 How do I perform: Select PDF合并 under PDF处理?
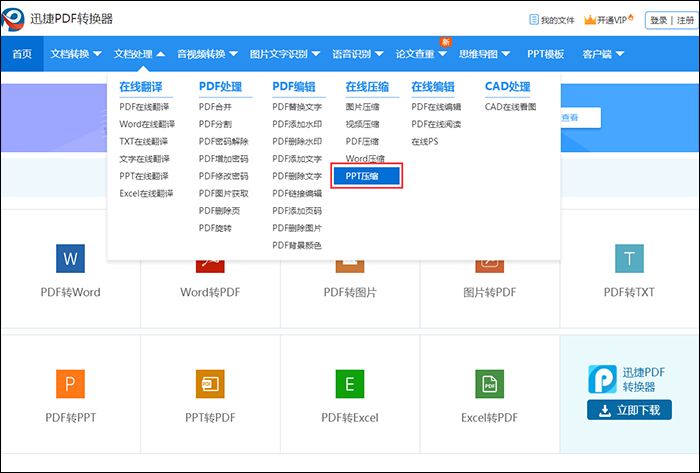pyautogui.click(x=215, y=107)
